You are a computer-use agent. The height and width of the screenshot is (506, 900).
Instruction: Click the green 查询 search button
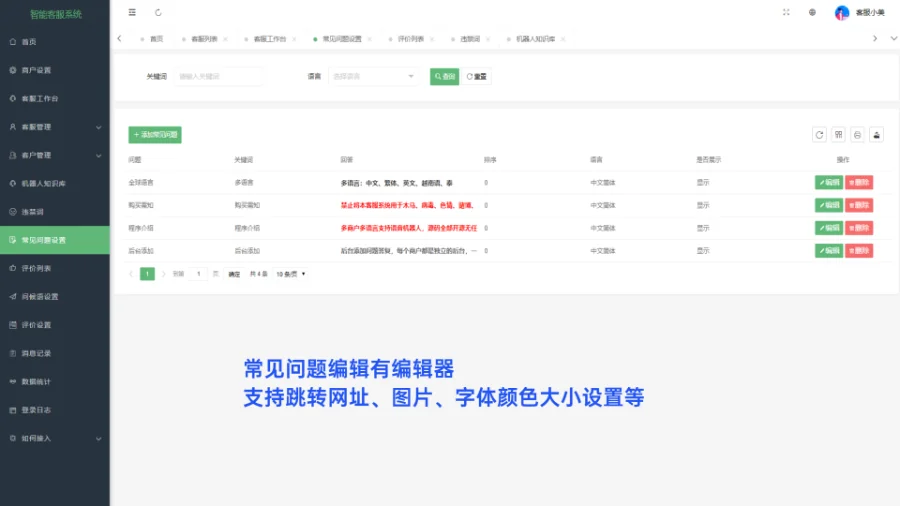(x=445, y=76)
